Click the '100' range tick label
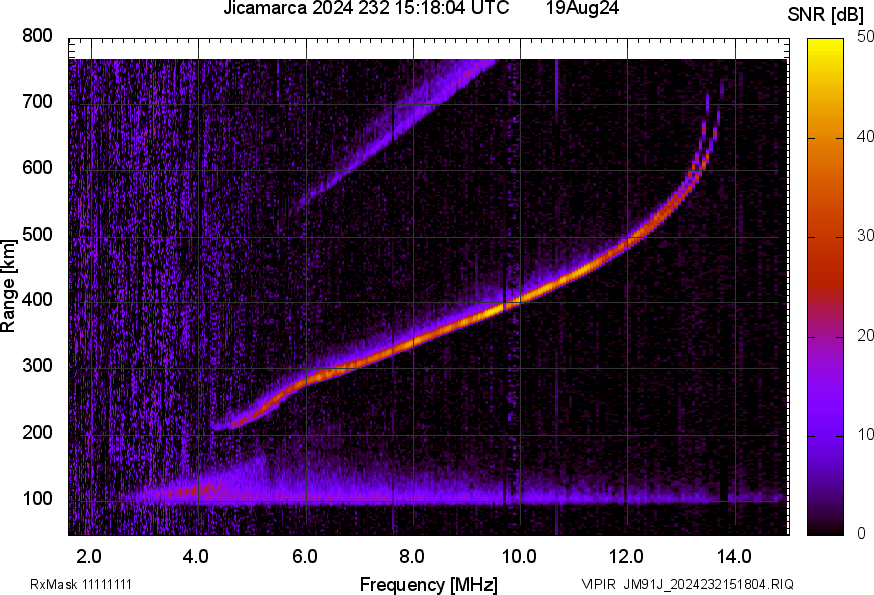Viewport: 874px width, 595px height. pos(37,498)
